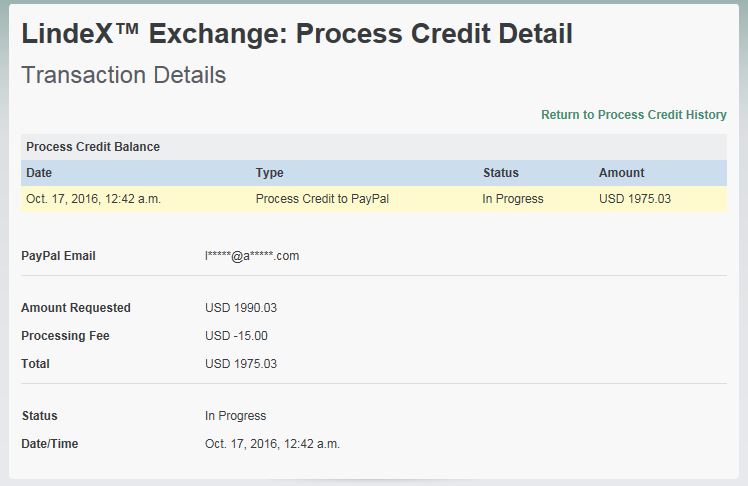Click the LindeX Exchange page heading
Screen dimensions: 748x486
point(297,33)
